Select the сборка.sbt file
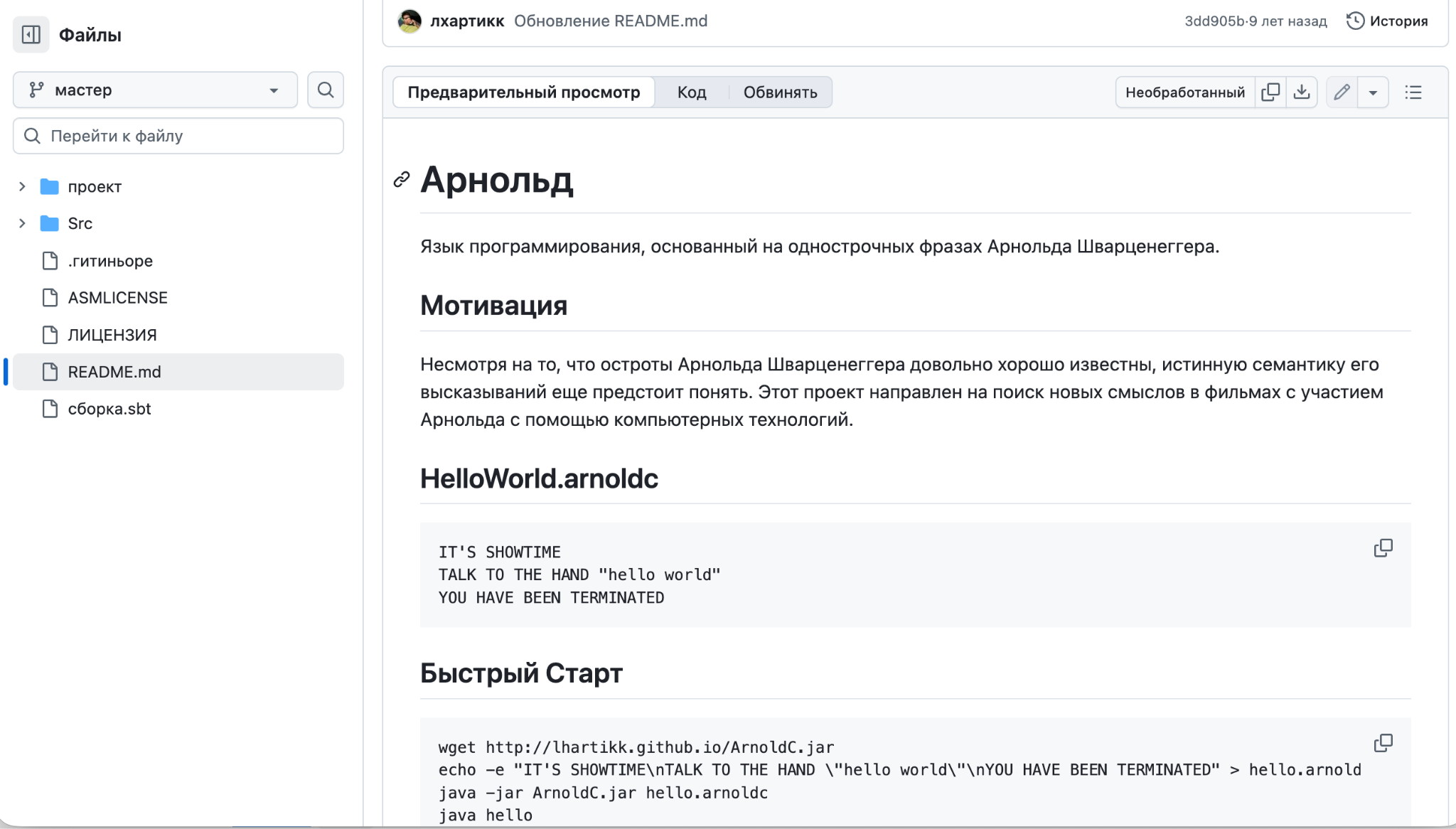Screen dimensions: 1456x829 coord(108,409)
